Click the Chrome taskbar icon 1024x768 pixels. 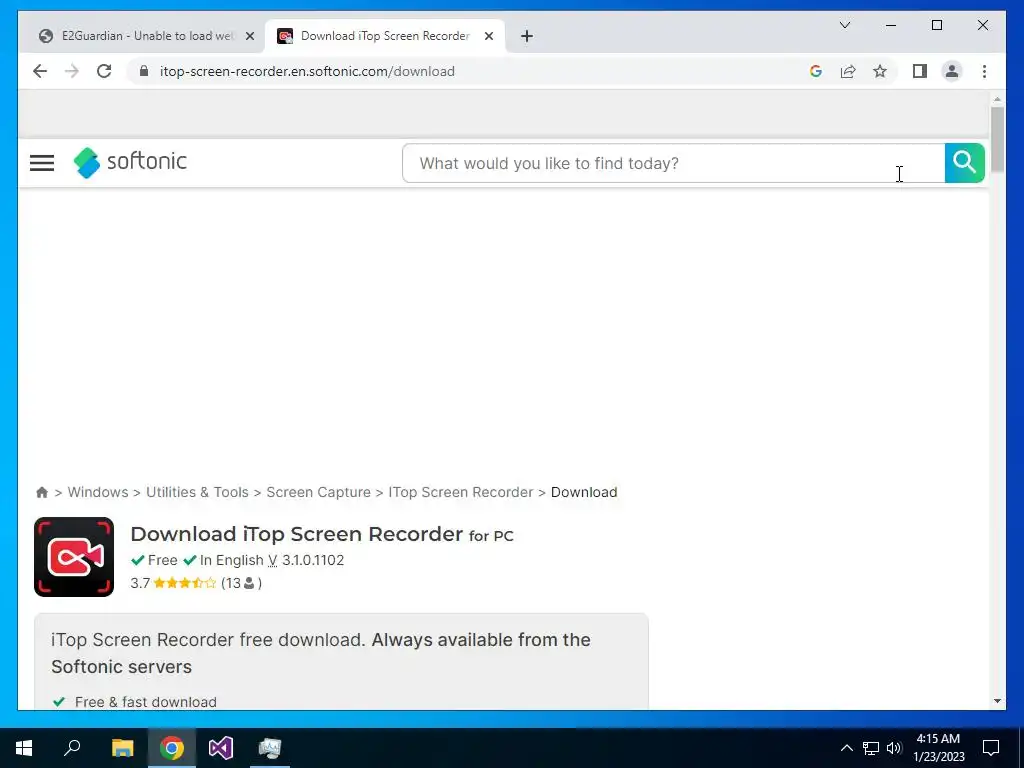[172, 748]
